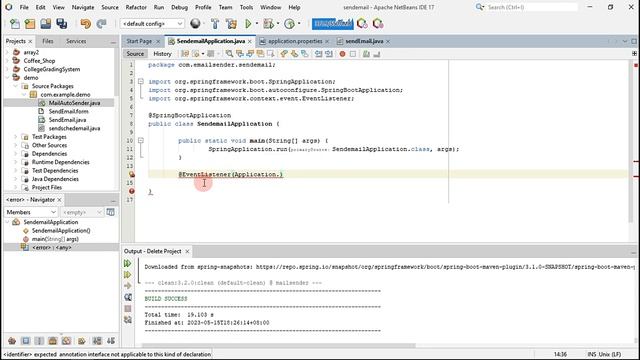This screenshot has width=640, height=360.
Task: Click the Navigator filter panel icon beside empty field
Action: coord(111,212)
